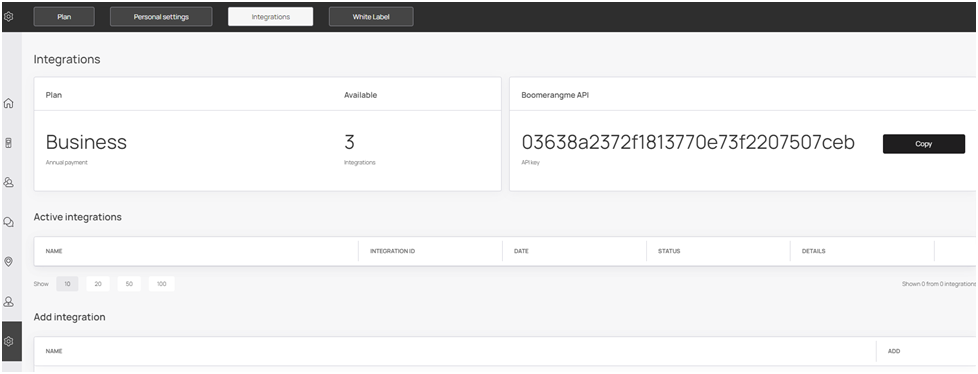Screen dimensions: 978x374
Task: Show 50 integrations per page
Action: point(129,284)
